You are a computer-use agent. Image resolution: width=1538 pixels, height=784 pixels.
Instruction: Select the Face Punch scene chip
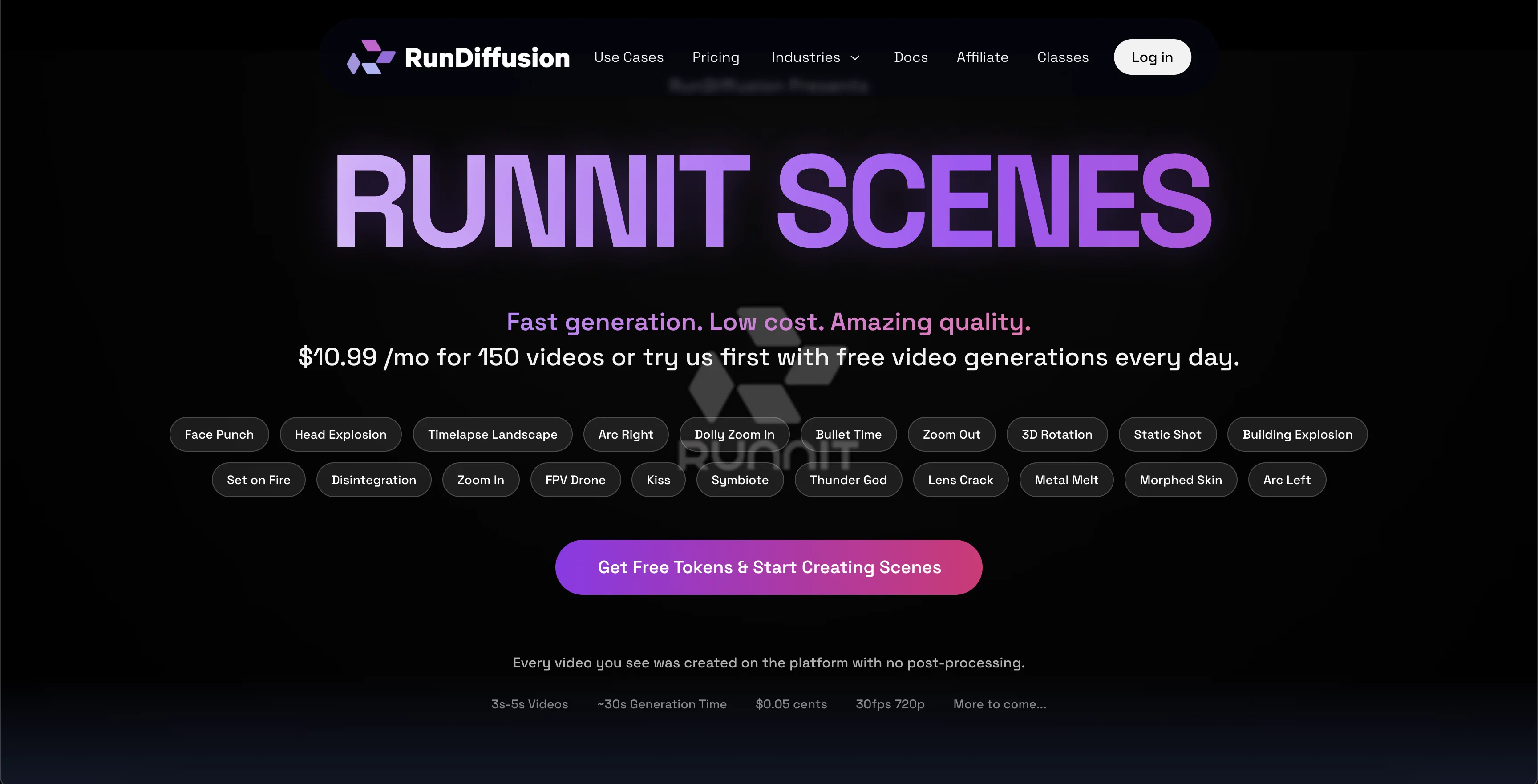(219, 434)
